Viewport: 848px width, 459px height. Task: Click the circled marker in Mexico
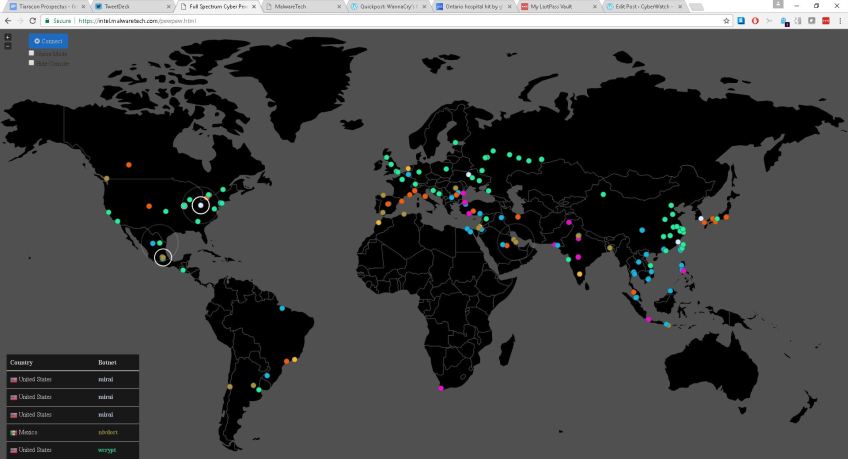click(163, 258)
